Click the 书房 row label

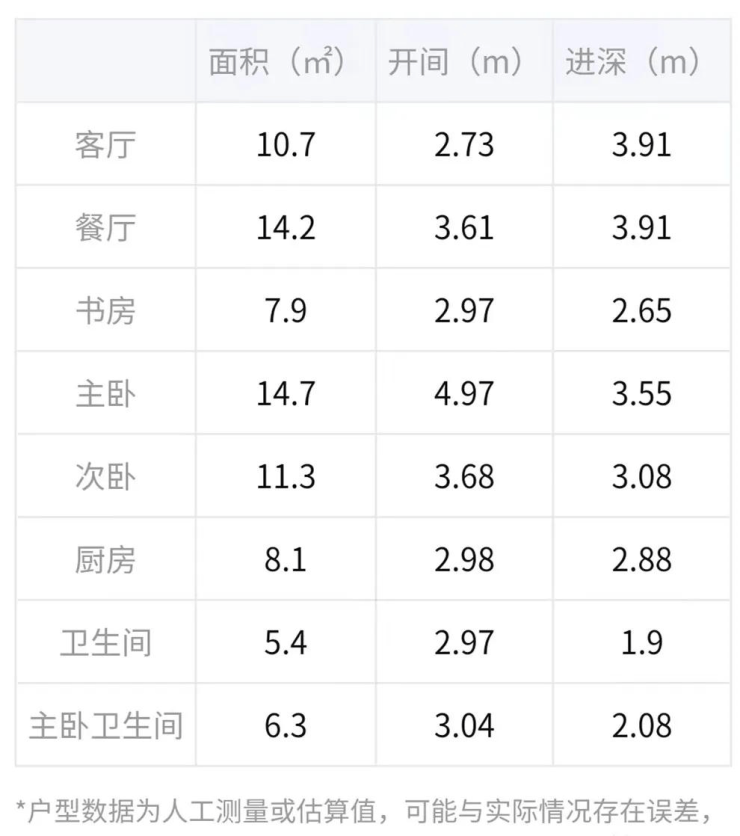pyautogui.click(x=105, y=310)
